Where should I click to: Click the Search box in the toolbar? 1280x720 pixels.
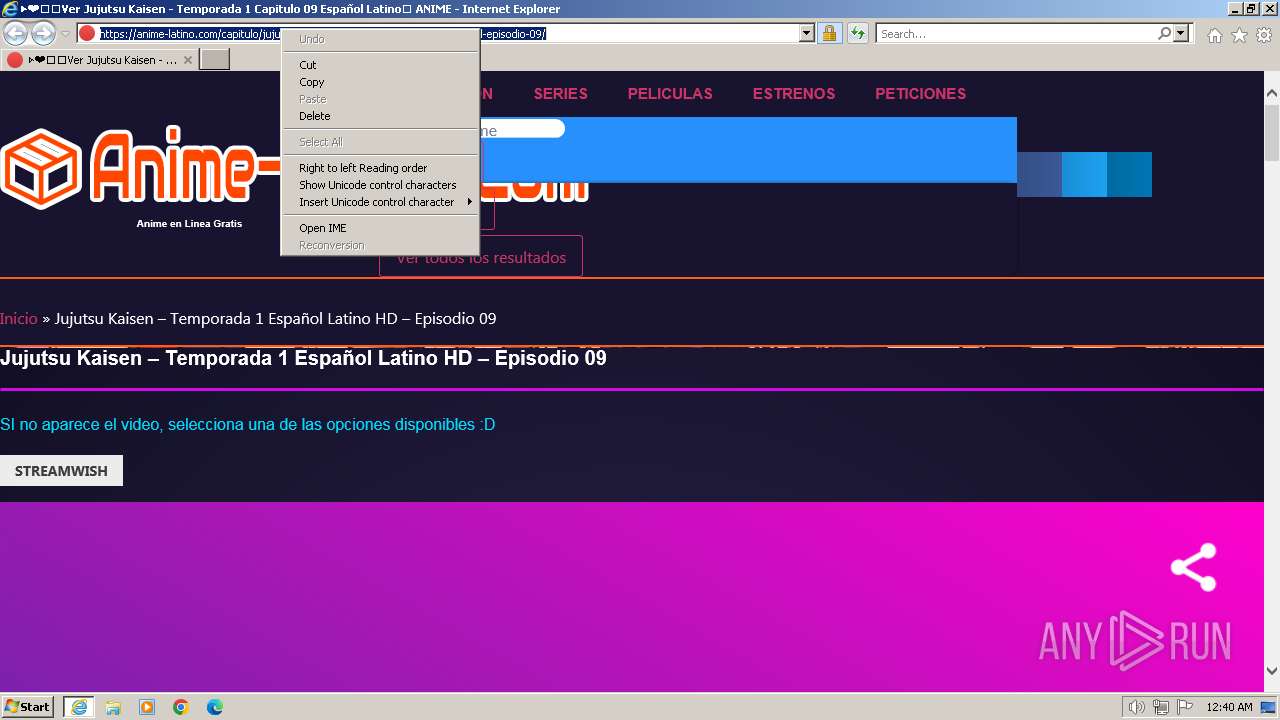pos(1016,33)
